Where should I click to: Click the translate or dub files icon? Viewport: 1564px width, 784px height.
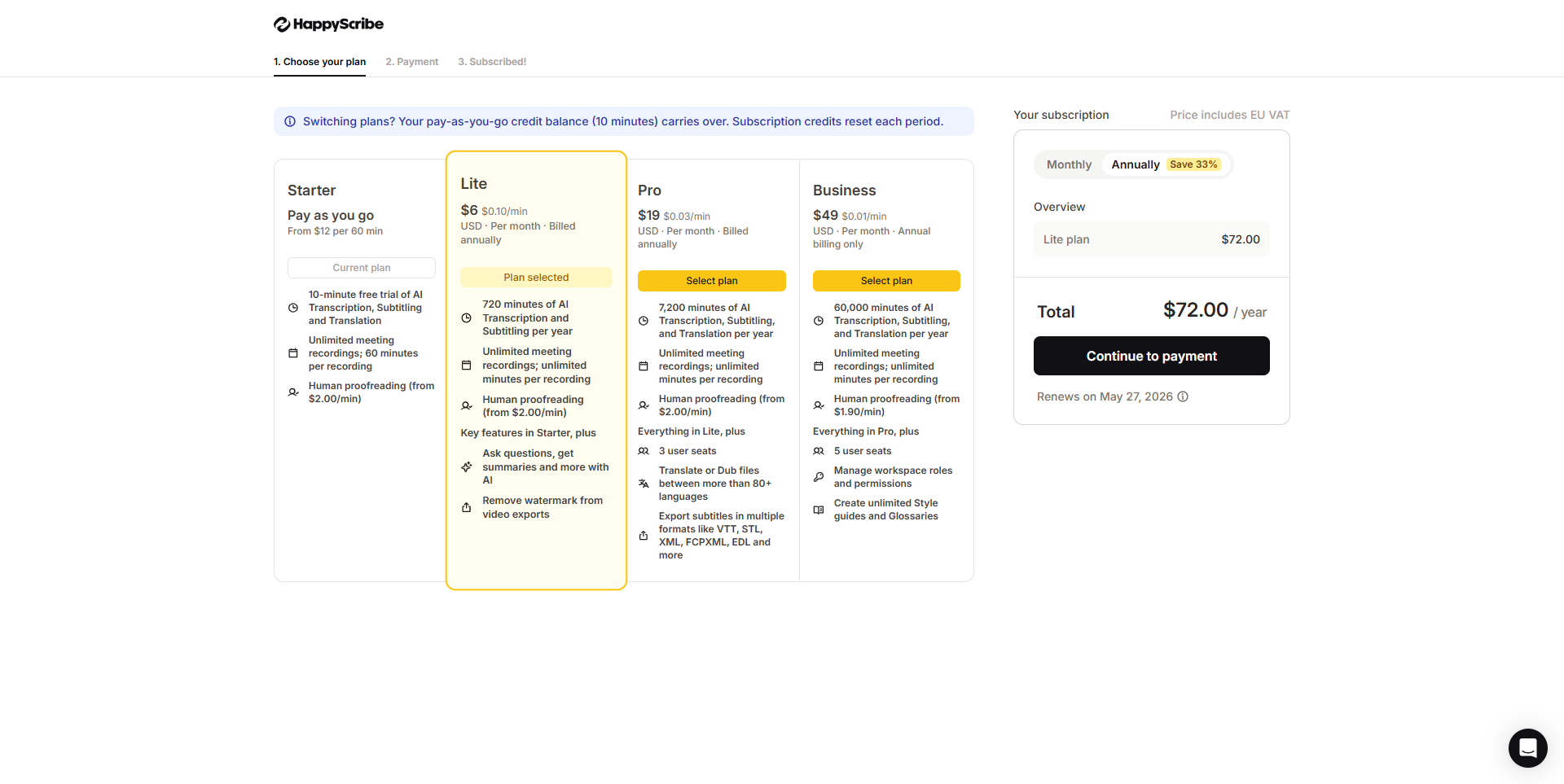click(644, 484)
